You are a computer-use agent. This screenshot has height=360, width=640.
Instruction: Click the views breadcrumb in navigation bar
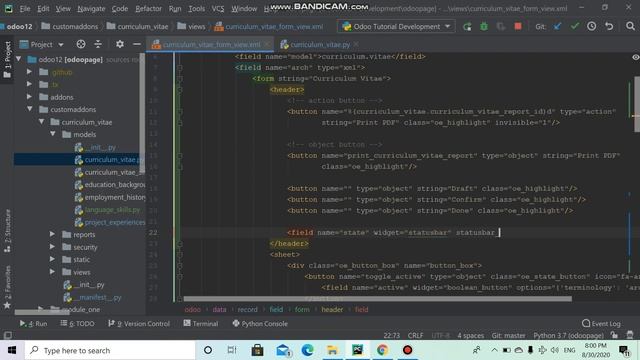click(x=191, y=27)
